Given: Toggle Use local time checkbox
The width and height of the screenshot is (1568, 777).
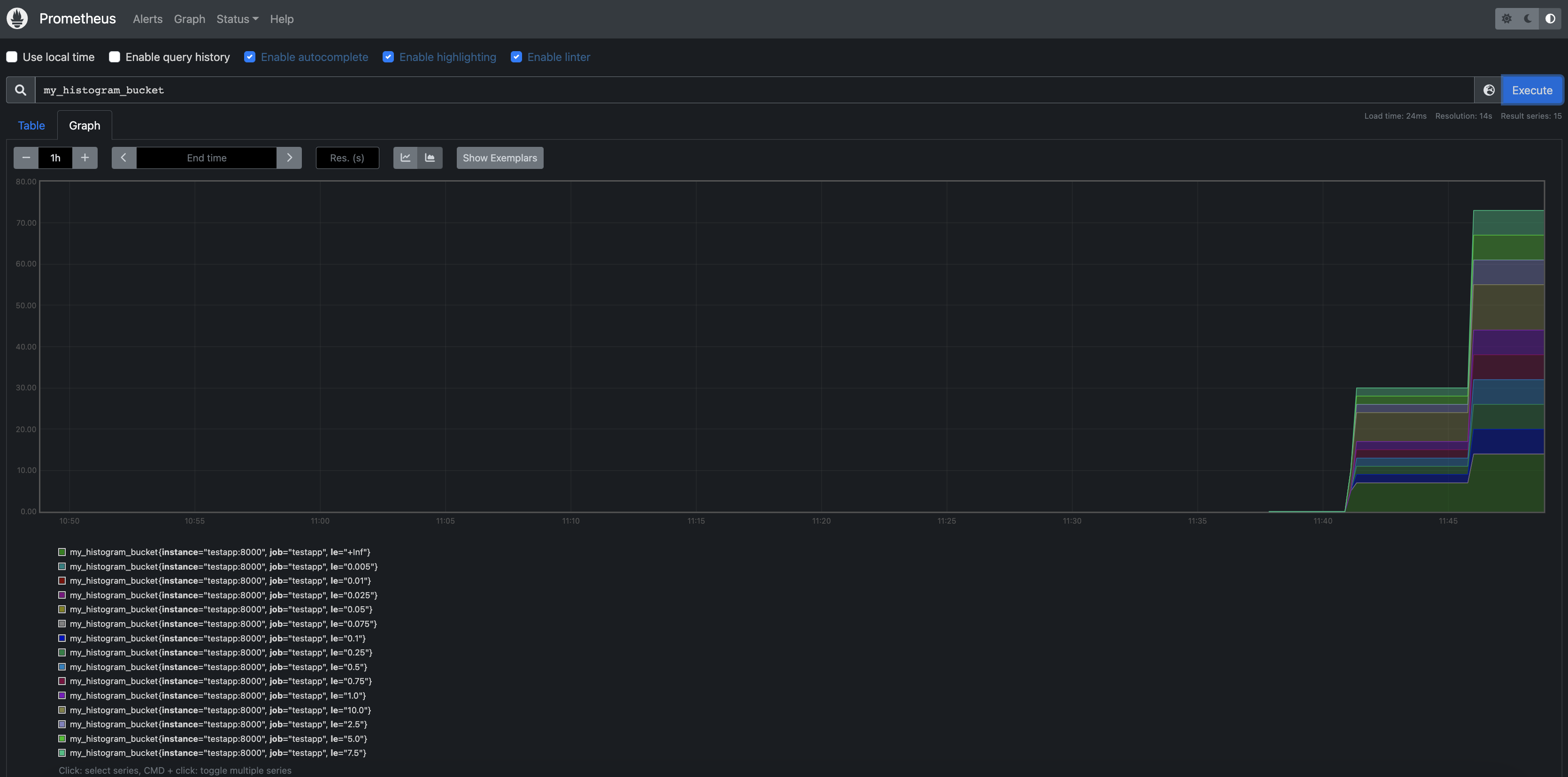Looking at the screenshot, I should click(12, 57).
